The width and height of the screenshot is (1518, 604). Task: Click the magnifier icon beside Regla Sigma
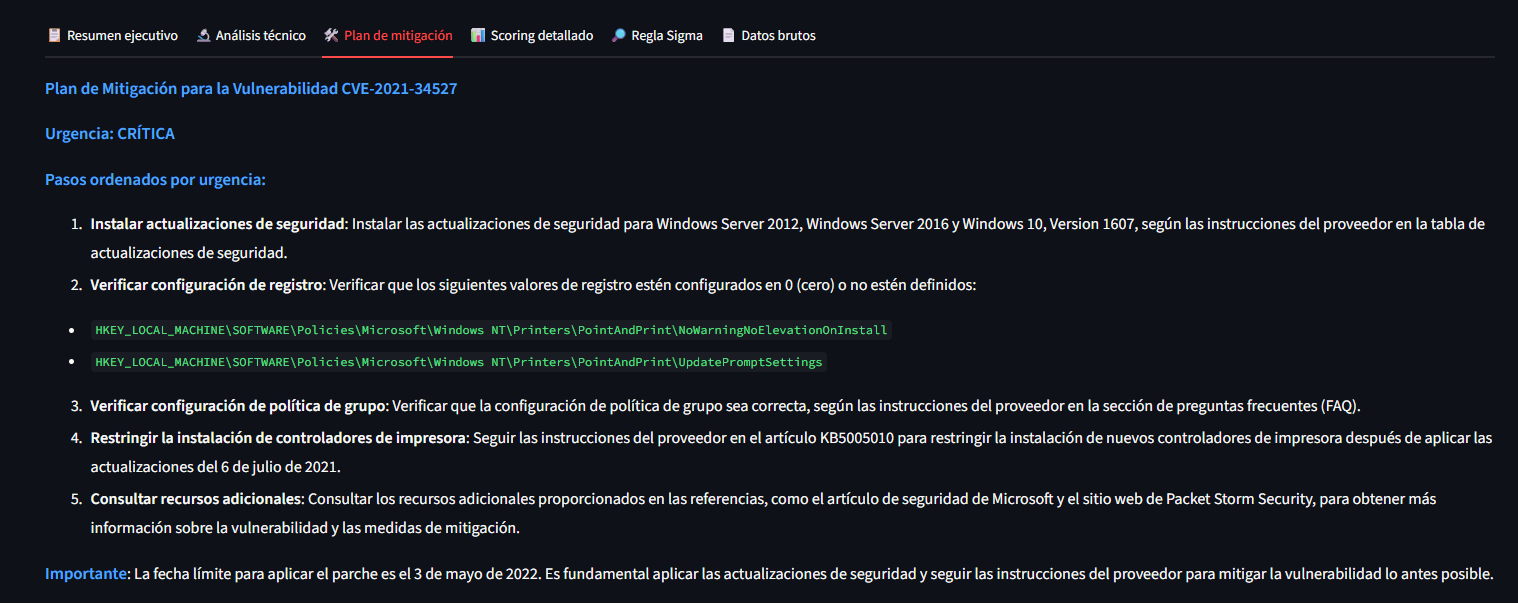pyautogui.click(x=619, y=35)
